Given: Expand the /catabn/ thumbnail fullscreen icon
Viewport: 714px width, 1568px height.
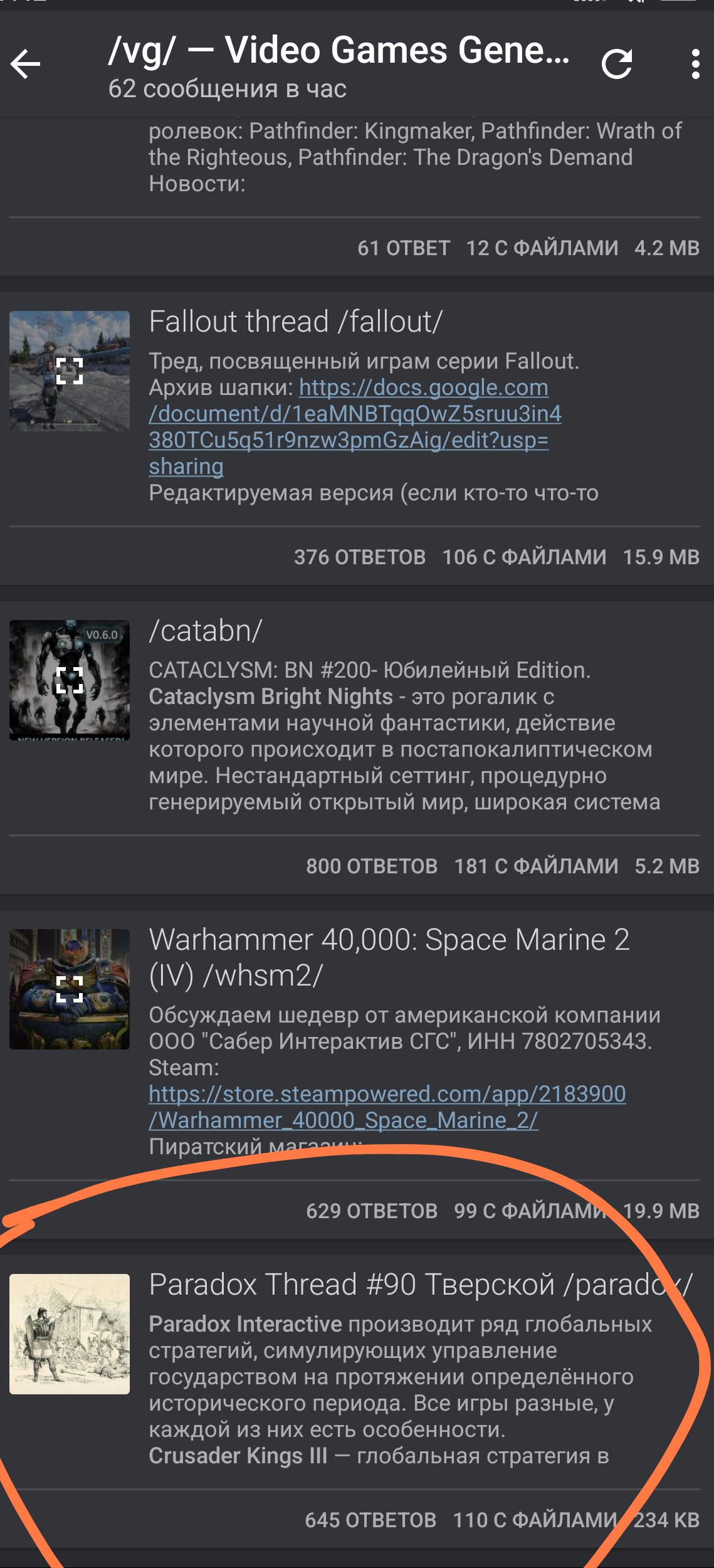Looking at the screenshot, I should click(70, 680).
